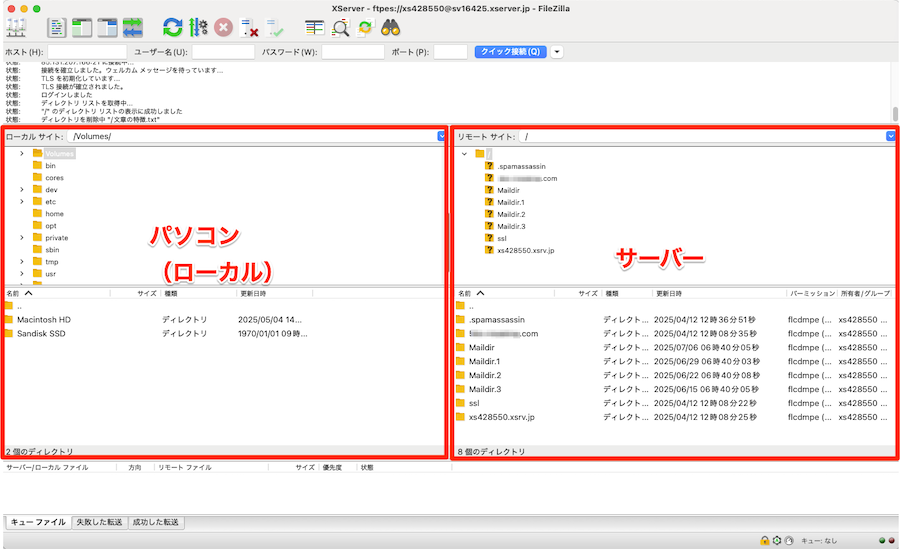
Task: Select .spamassassin folder in remote file list
Action: pyautogui.click(x=496, y=319)
